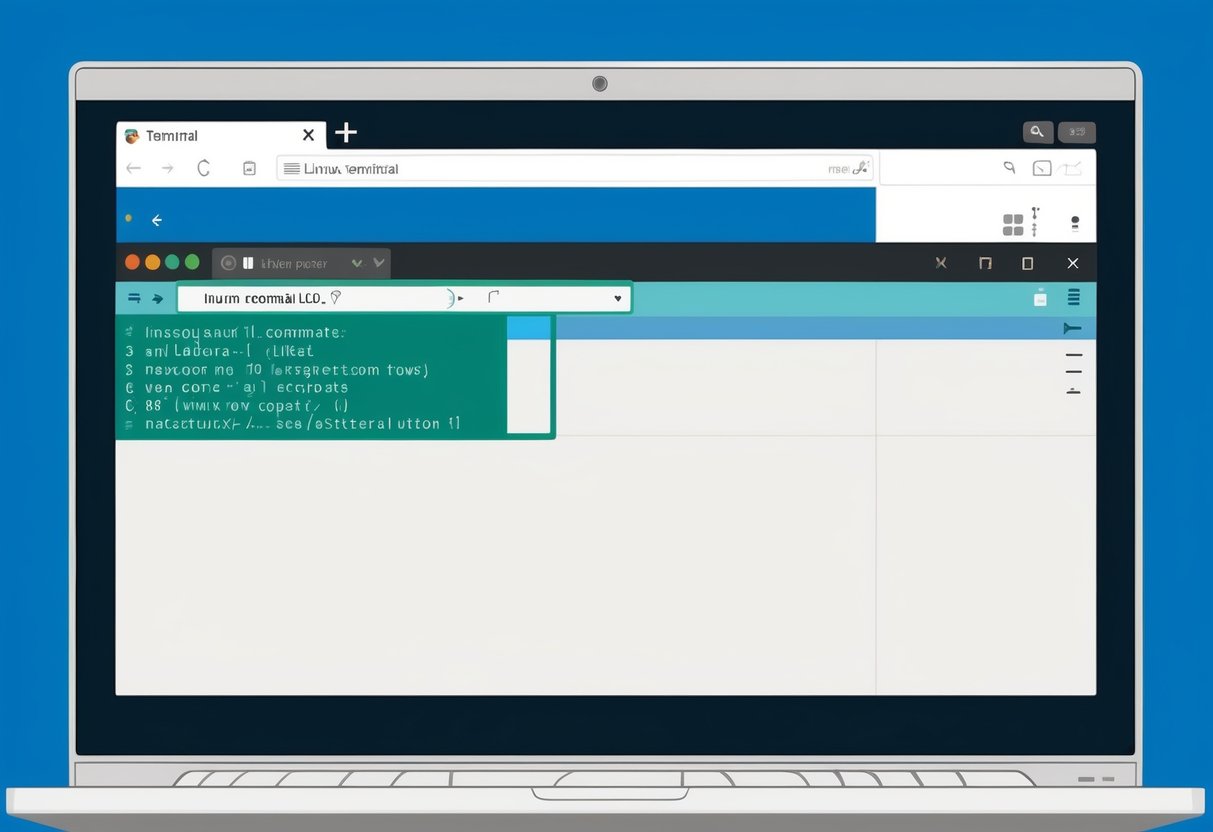The image size is (1213, 832).
Task: Click the clipboard icon beside the address bar
Action: point(249,168)
